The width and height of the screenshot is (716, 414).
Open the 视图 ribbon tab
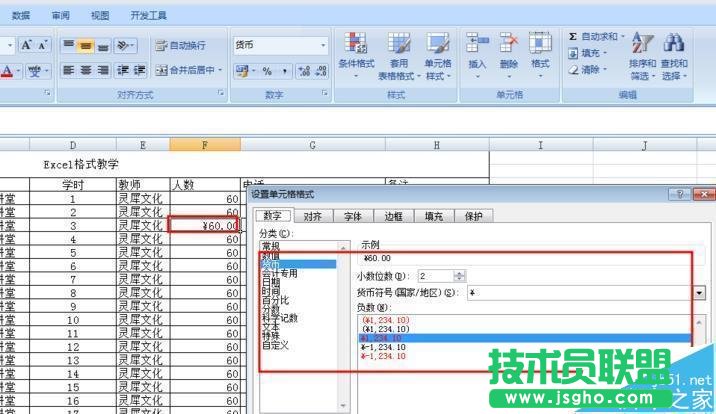[100, 16]
